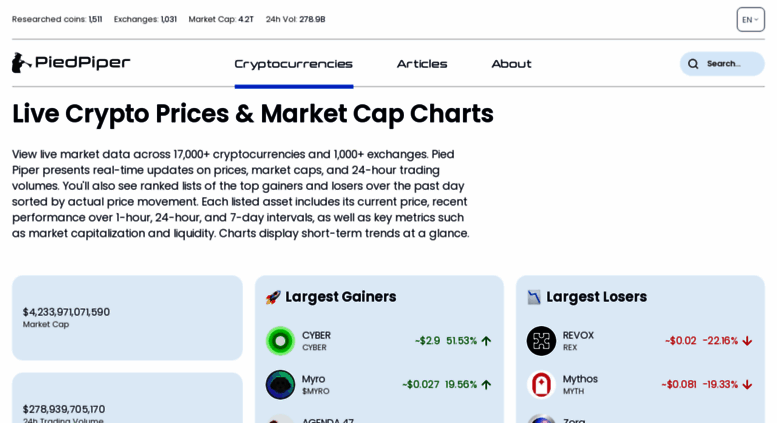This screenshot has height=423, width=777.
Task: Click CYBER's green up-arrow icon
Action: (x=486, y=341)
